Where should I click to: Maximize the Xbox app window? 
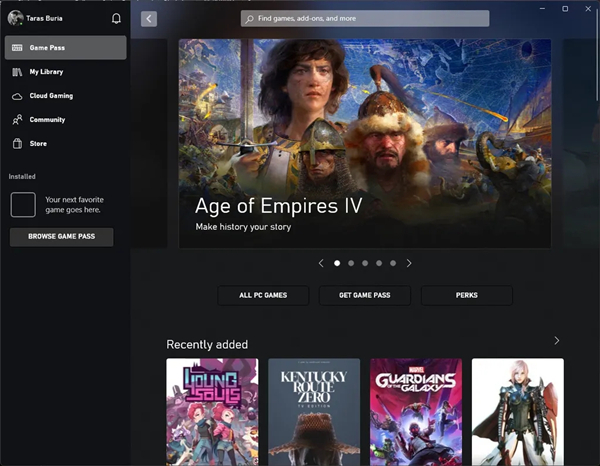coord(565,9)
